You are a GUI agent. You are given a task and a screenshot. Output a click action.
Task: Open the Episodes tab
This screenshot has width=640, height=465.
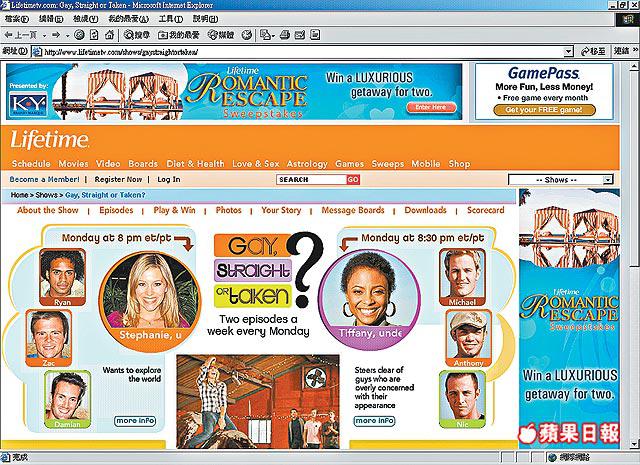click(x=116, y=210)
